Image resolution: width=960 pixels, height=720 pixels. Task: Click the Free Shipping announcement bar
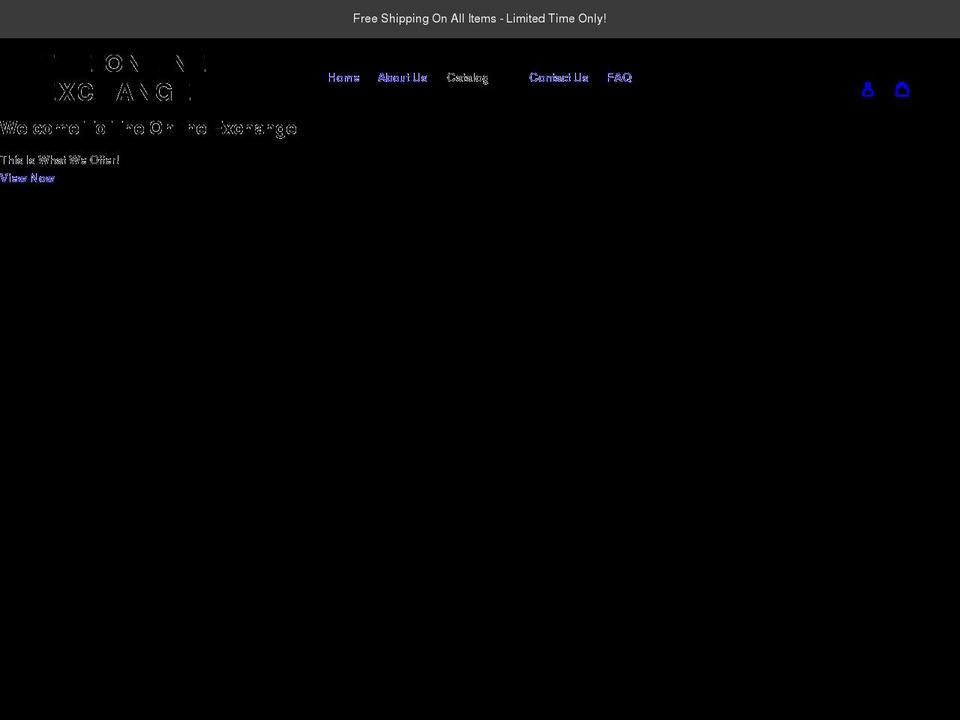480,19
